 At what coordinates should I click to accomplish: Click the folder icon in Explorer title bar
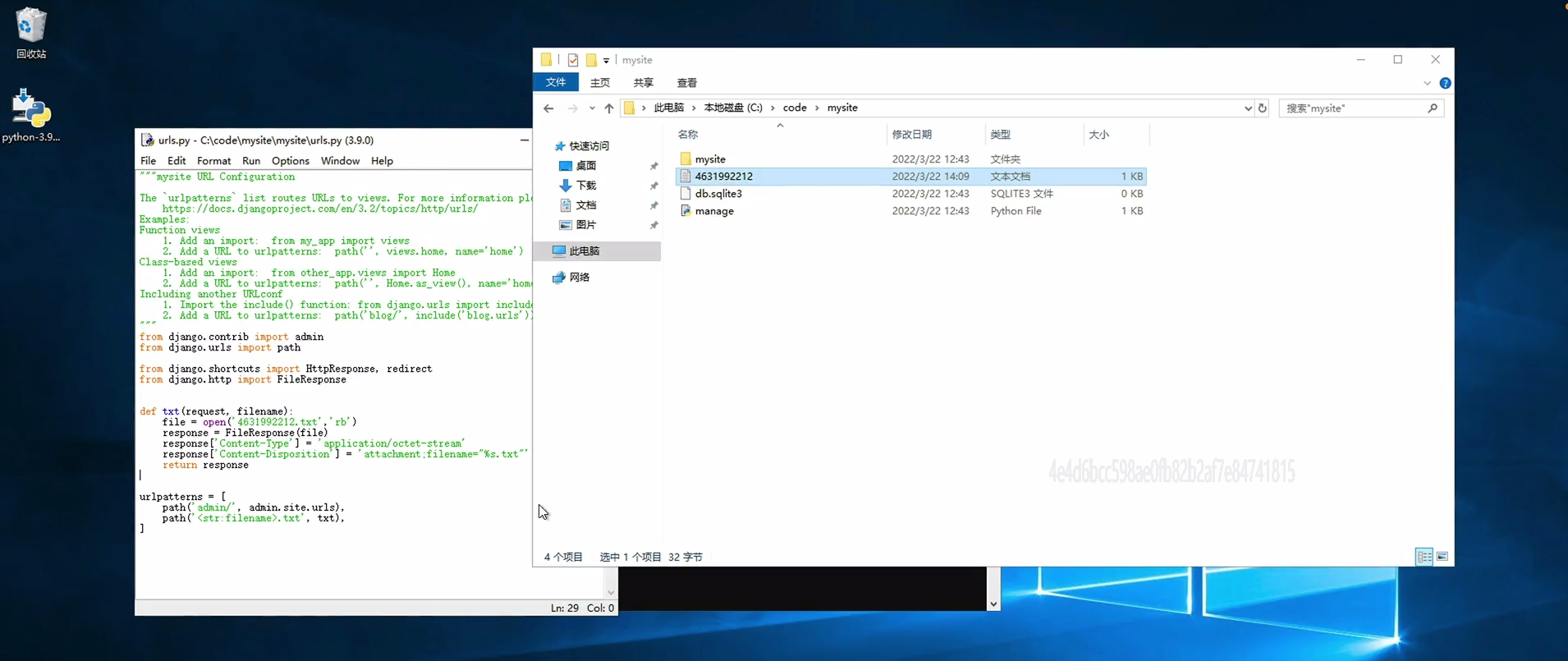click(546, 60)
